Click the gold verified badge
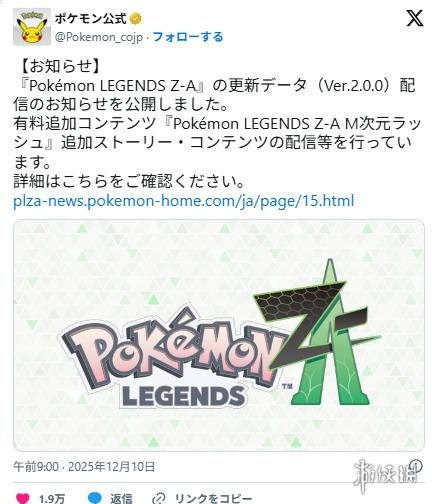This screenshot has width=432, height=504. pyautogui.click(x=136, y=19)
